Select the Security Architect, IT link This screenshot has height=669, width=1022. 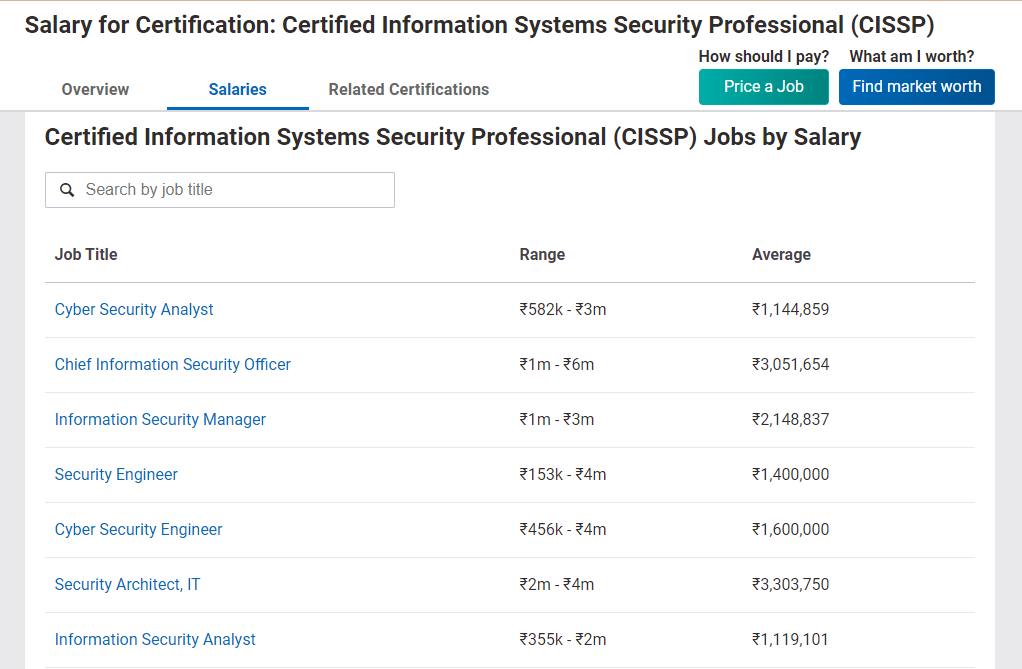coord(127,585)
